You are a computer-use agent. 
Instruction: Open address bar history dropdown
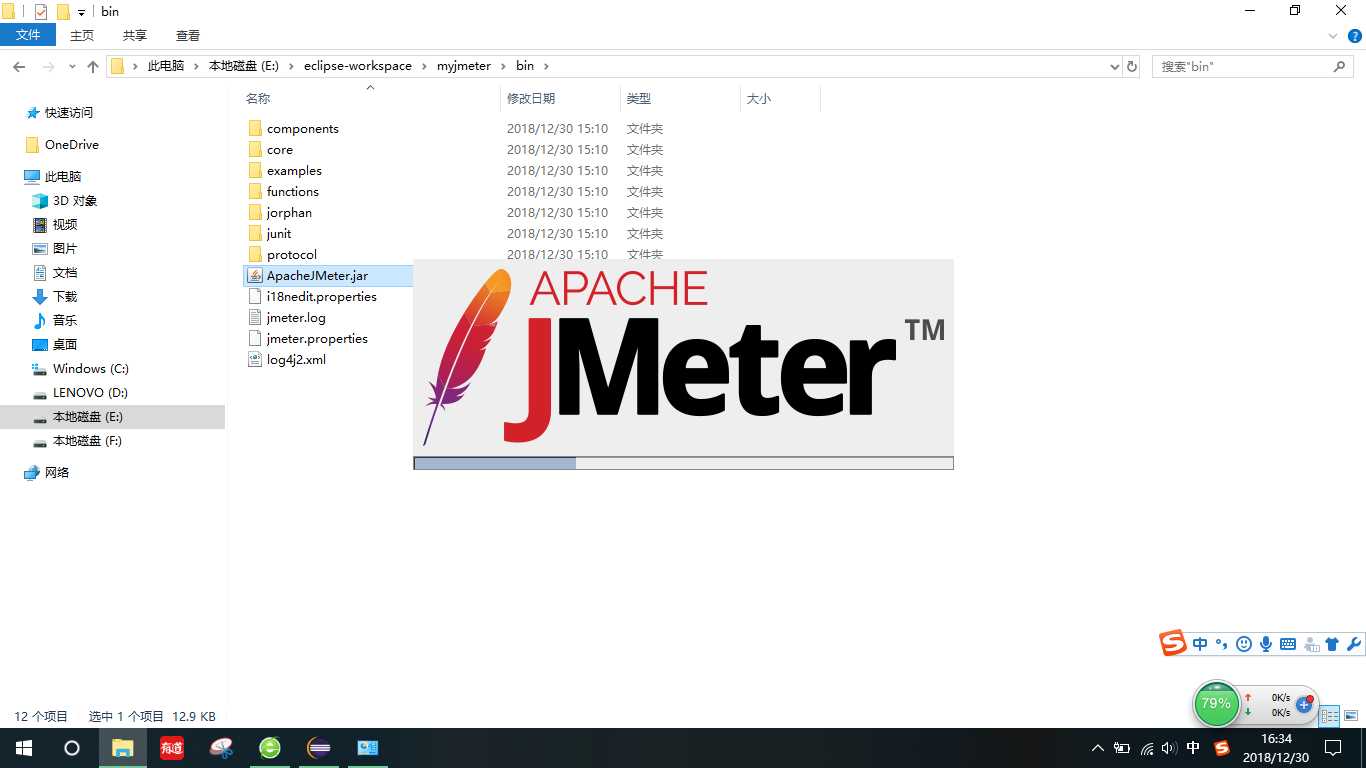pyautogui.click(x=1115, y=66)
